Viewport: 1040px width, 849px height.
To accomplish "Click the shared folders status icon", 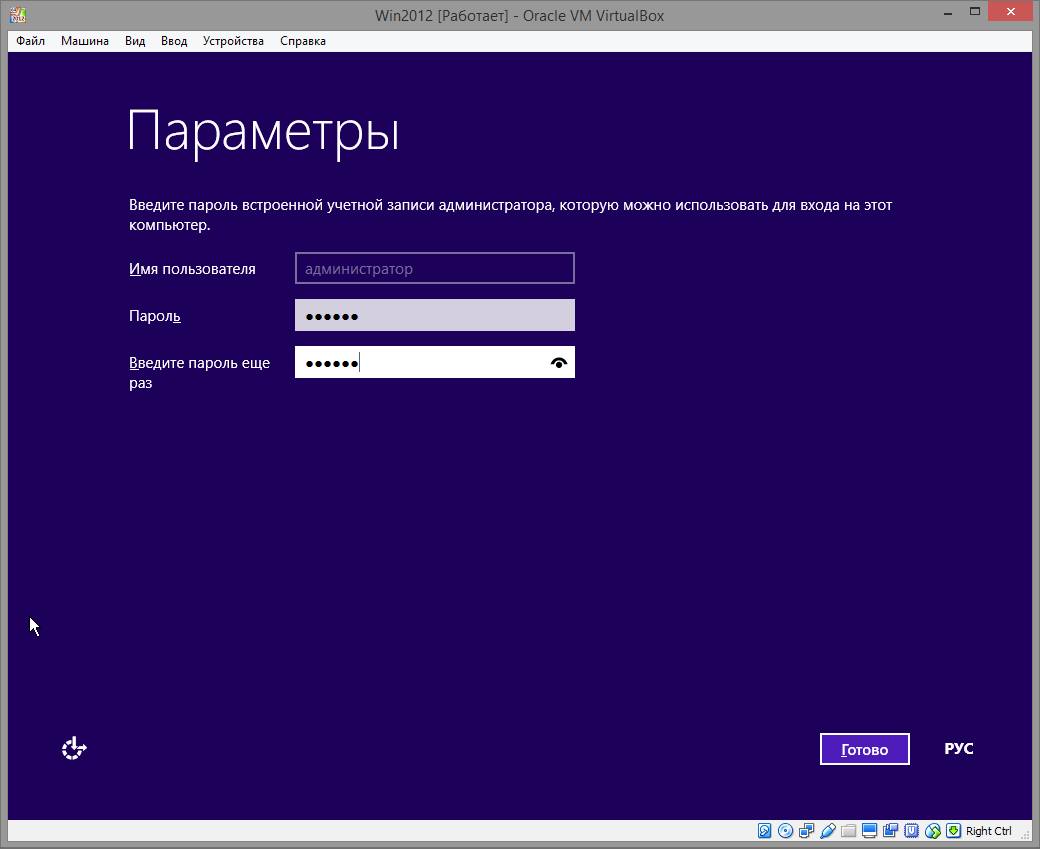I will [848, 830].
